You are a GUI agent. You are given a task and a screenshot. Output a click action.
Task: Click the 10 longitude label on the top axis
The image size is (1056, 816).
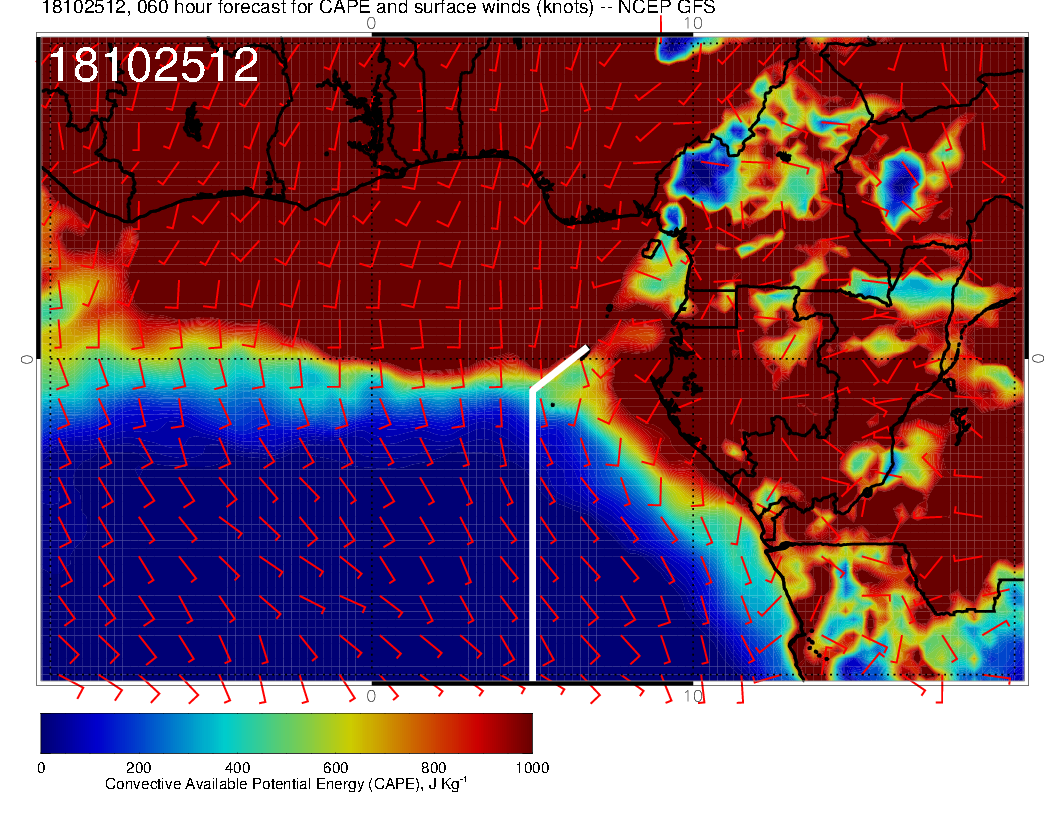pyautogui.click(x=693, y=23)
